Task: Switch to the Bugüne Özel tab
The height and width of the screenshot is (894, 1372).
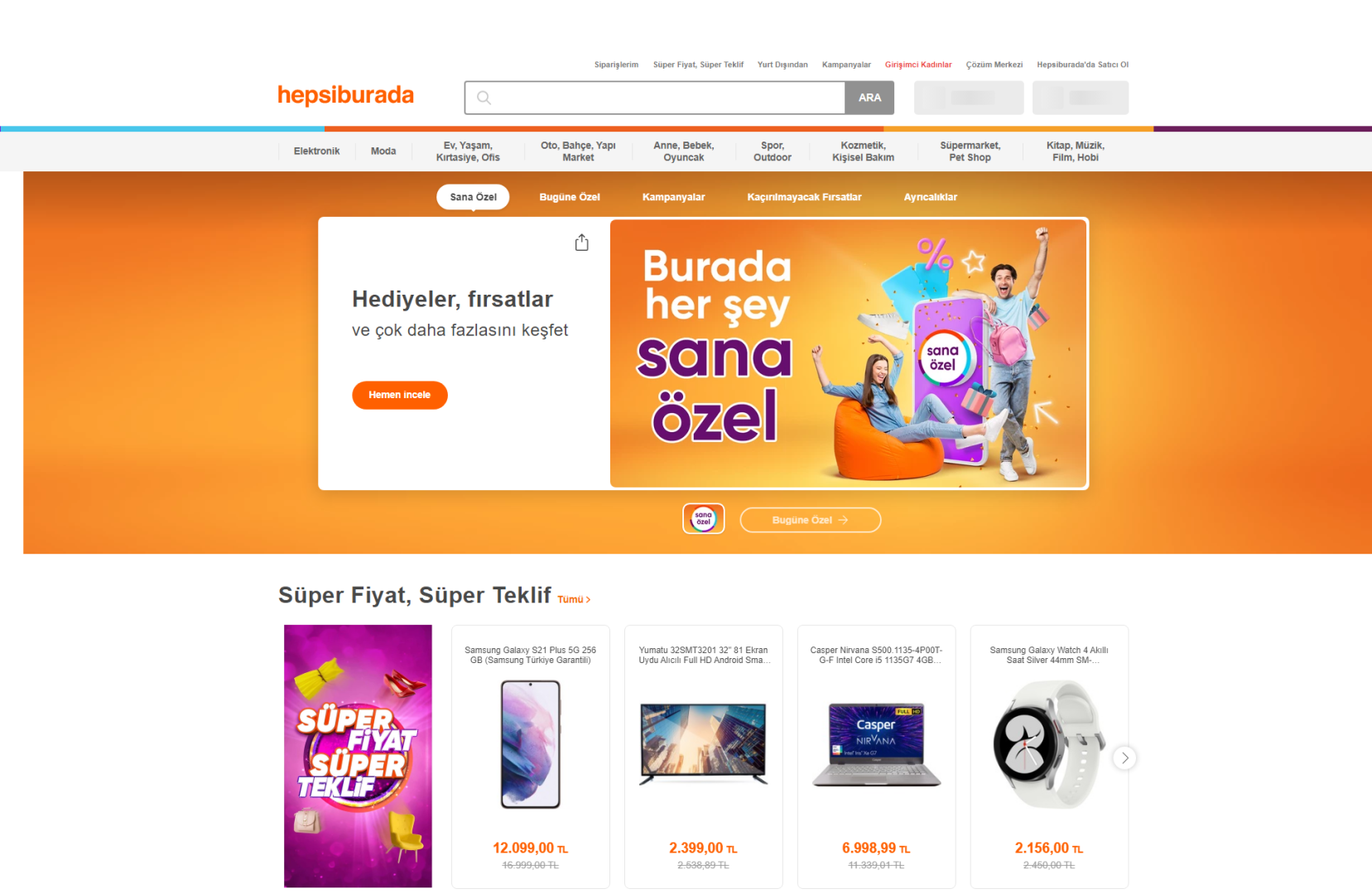Action: [x=570, y=197]
